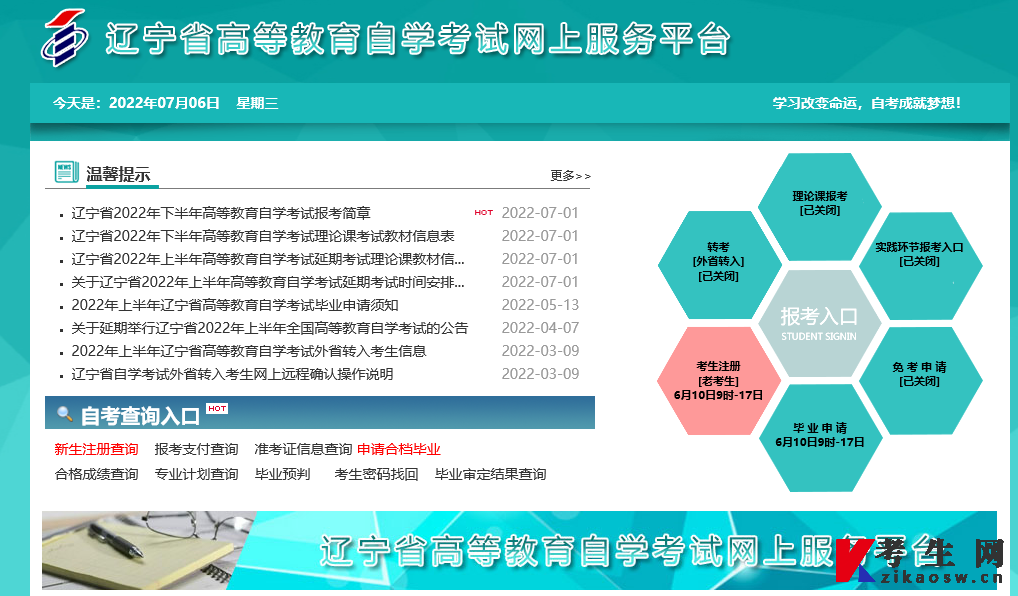Image resolution: width=1018 pixels, height=596 pixels.
Task: Click the date 2022-05-13 in notice list
Action: (x=540, y=304)
